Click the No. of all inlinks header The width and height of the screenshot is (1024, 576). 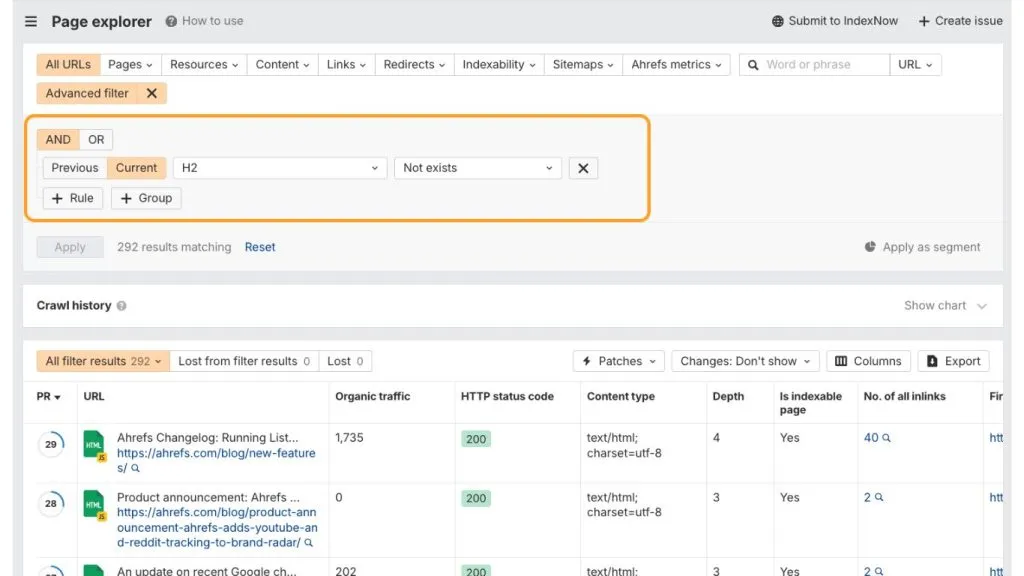pos(904,396)
